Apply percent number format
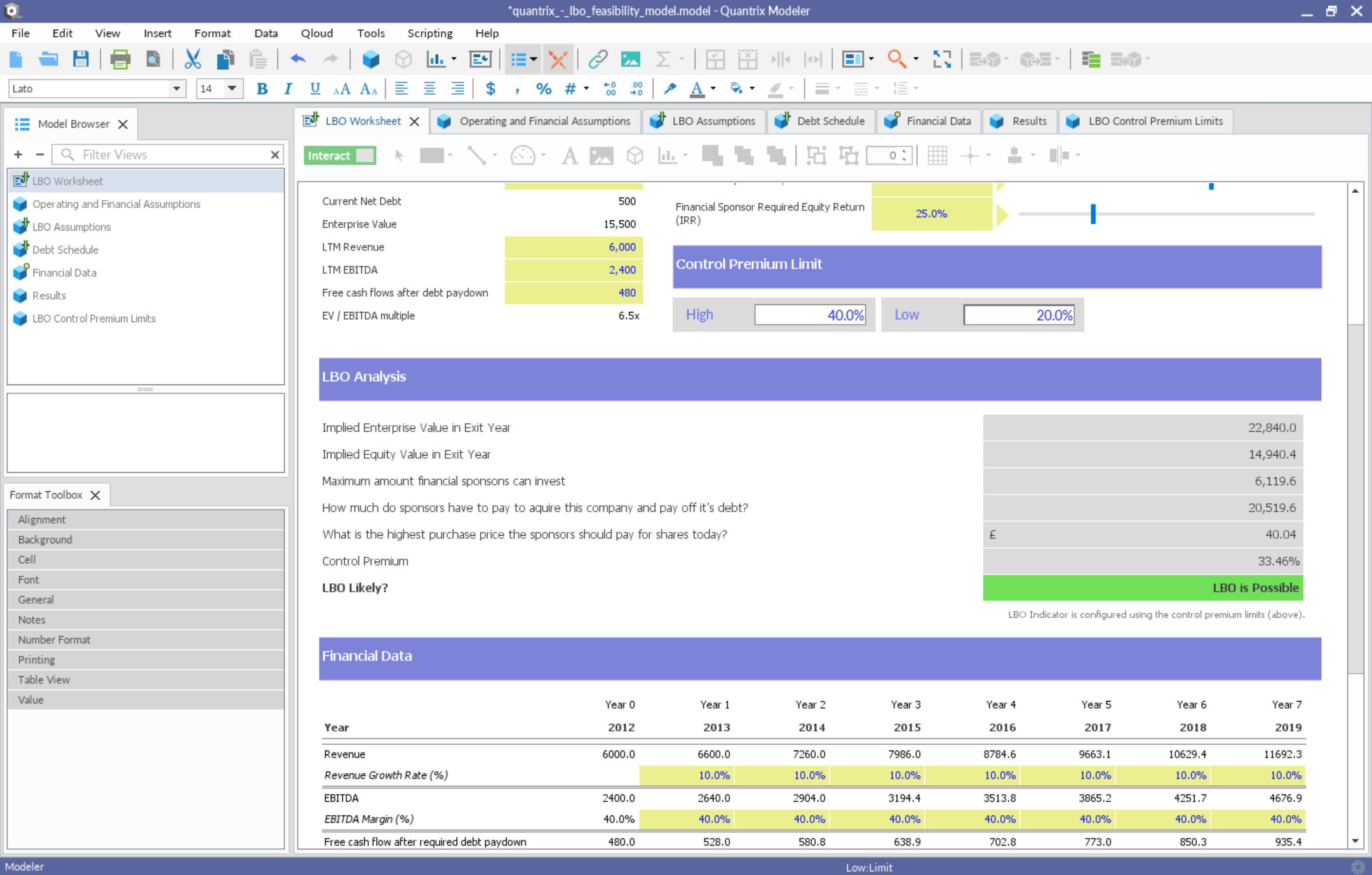This screenshot has height=875, width=1372. 543,89
